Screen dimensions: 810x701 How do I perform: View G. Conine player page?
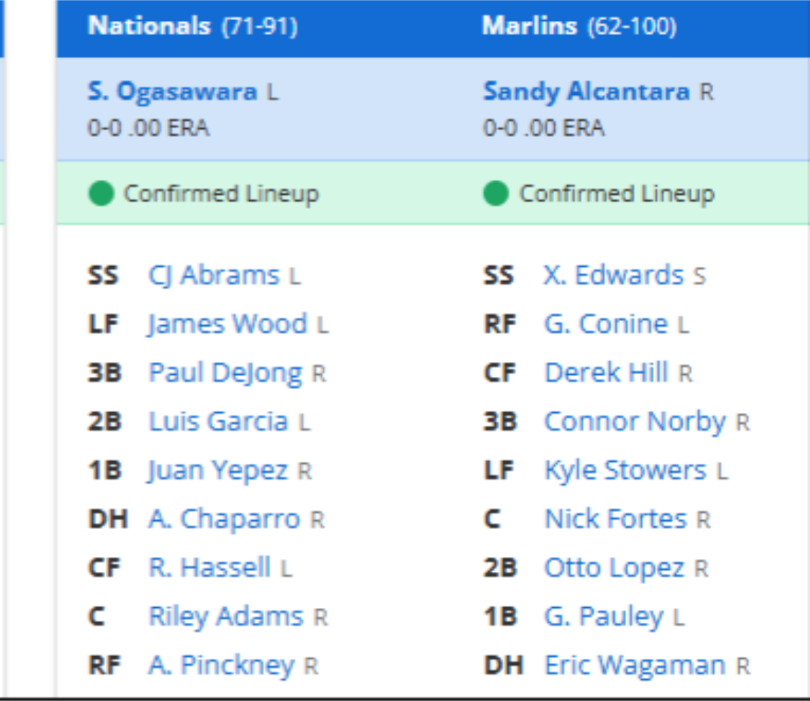(606, 324)
